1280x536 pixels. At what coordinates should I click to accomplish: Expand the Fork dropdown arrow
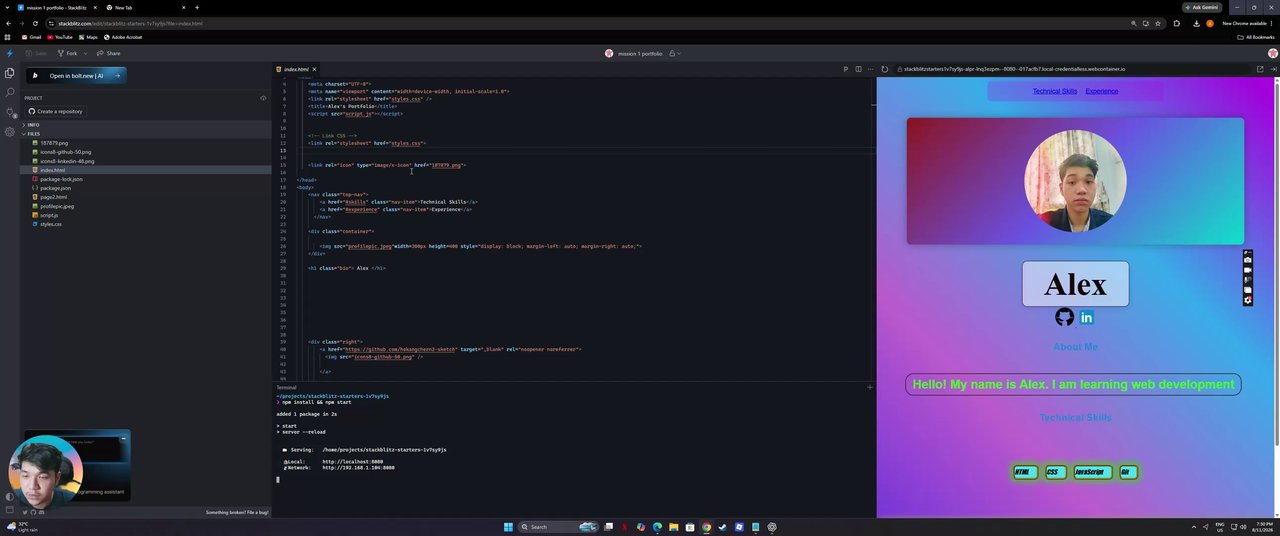pyautogui.click(x=86, y=53)
